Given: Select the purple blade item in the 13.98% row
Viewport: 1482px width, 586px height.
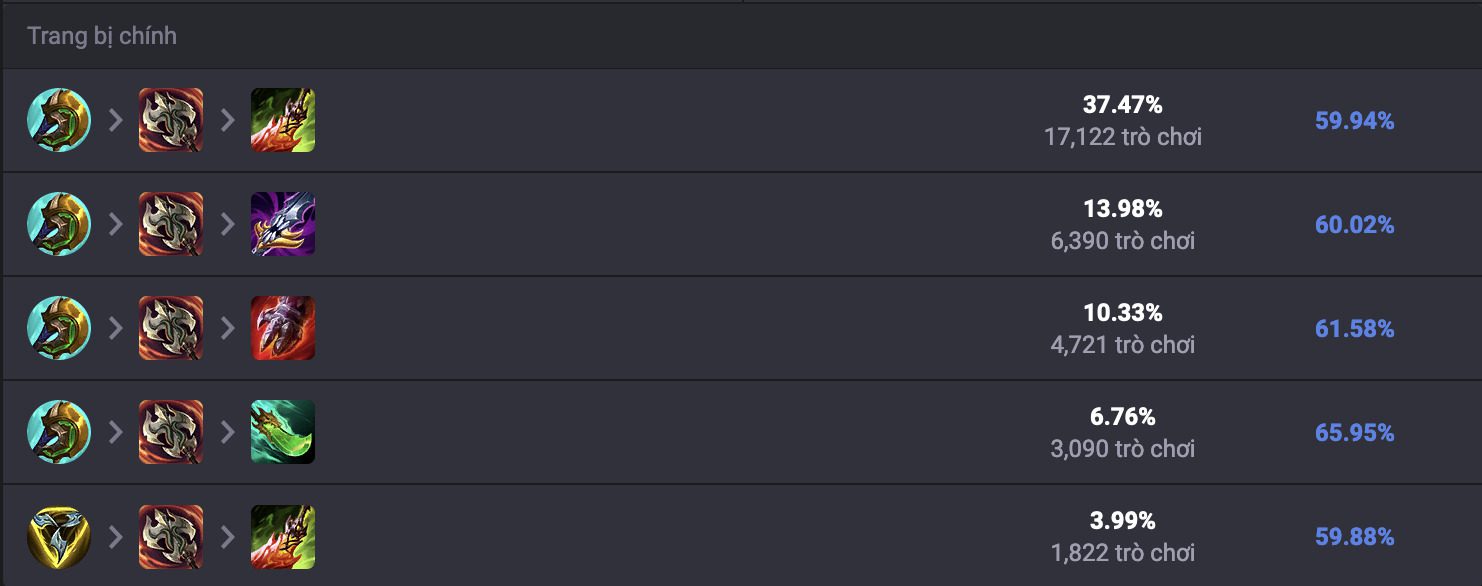Looking at the screenshot, I should coord(283,224).
